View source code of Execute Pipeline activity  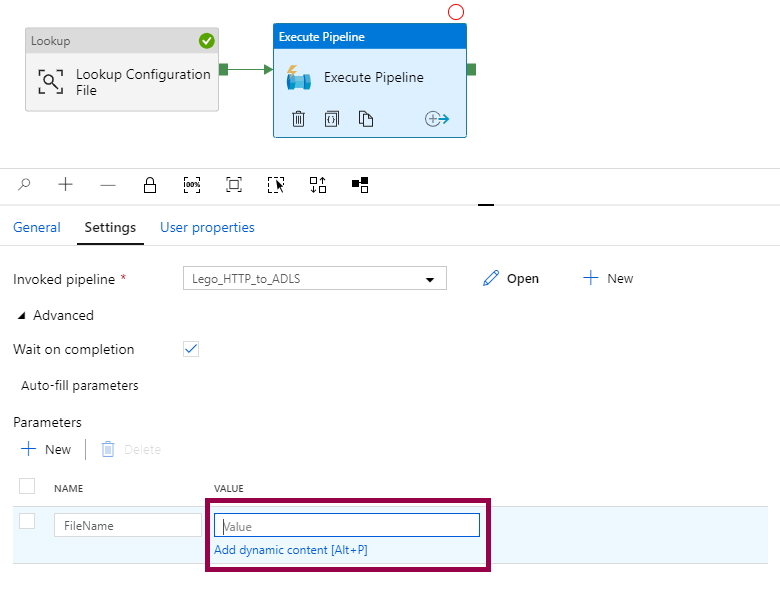(x=332, y=119)
